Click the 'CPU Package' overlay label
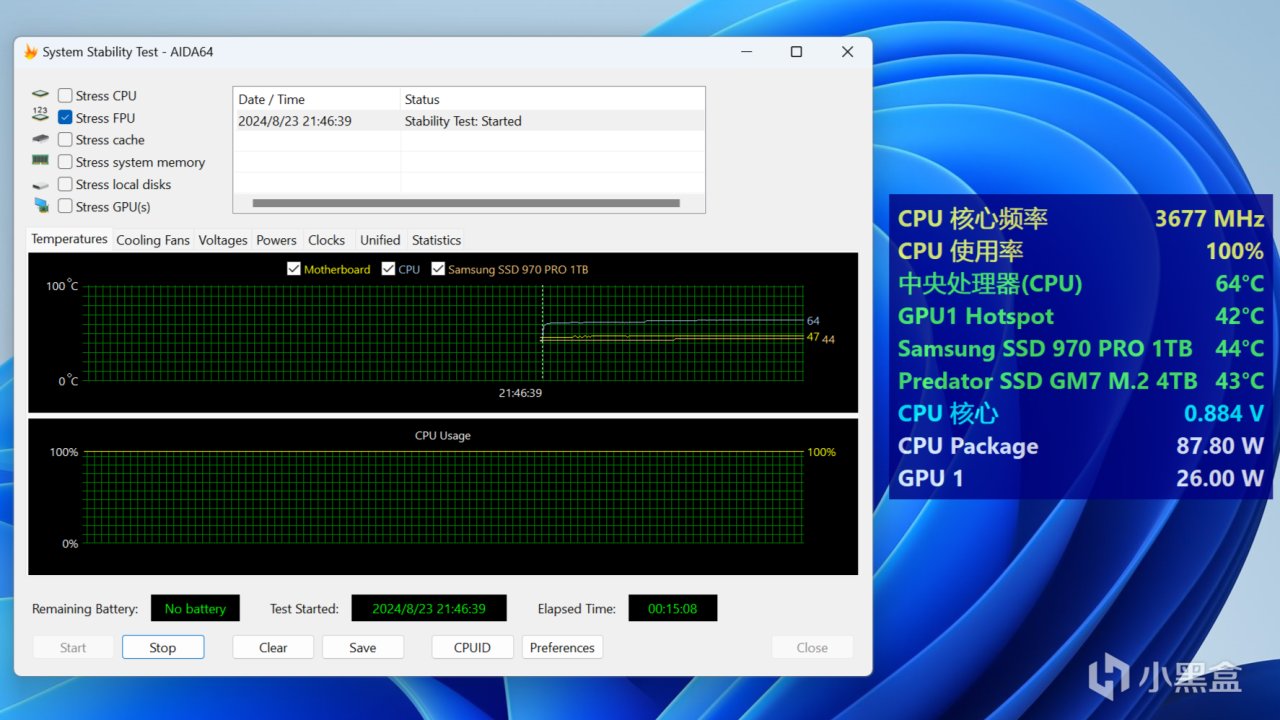 click(968, 446)
